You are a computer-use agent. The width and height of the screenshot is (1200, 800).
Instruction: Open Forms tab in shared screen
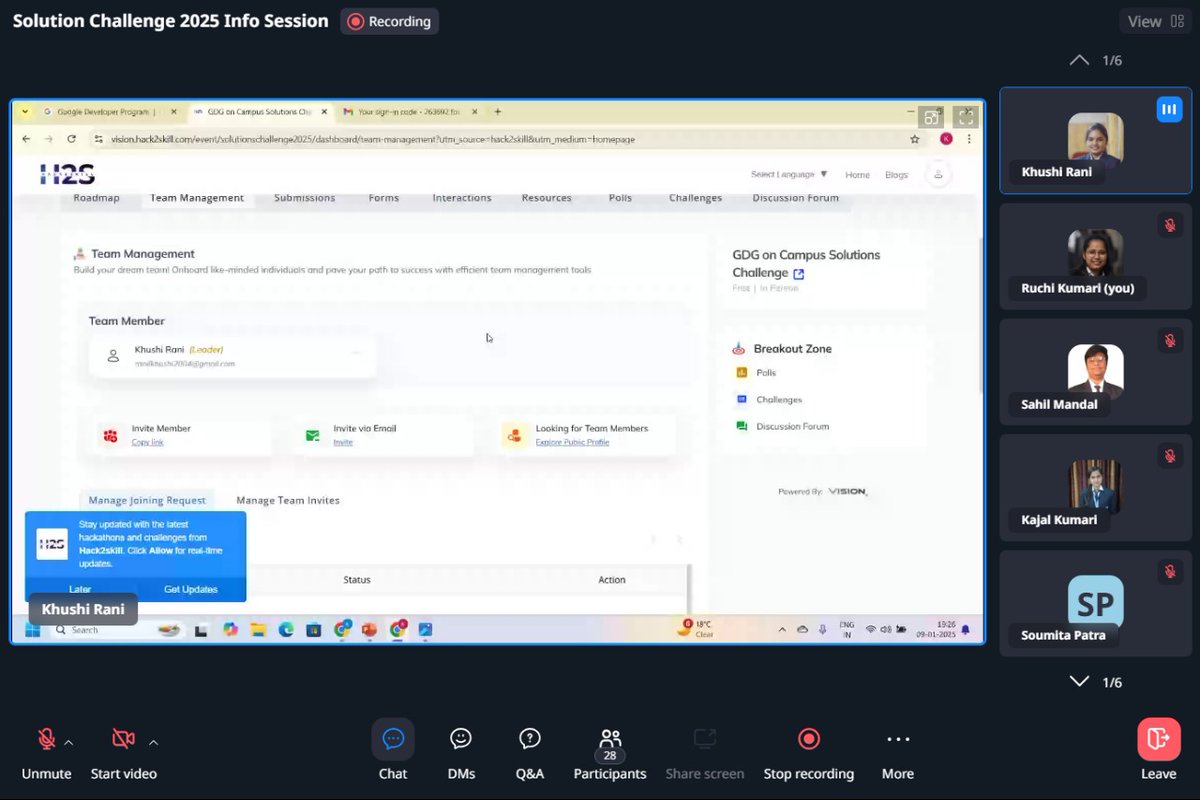point(384,198)
